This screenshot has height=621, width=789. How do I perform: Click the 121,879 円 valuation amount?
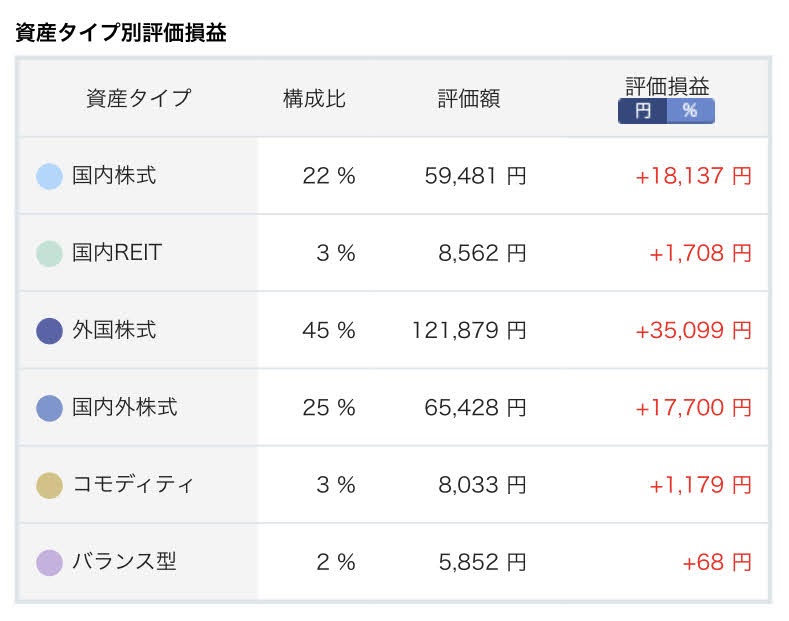click(x=469, y=331)
